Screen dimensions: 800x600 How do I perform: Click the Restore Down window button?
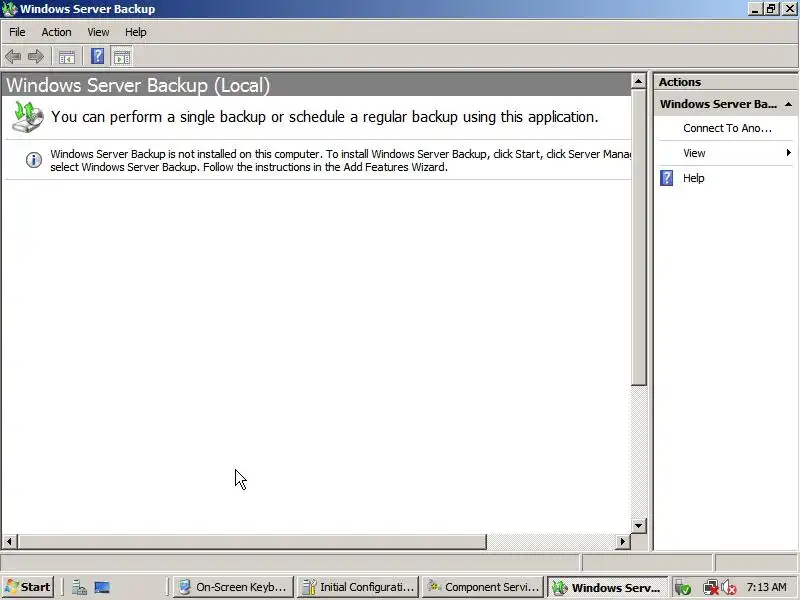(771, 9)
